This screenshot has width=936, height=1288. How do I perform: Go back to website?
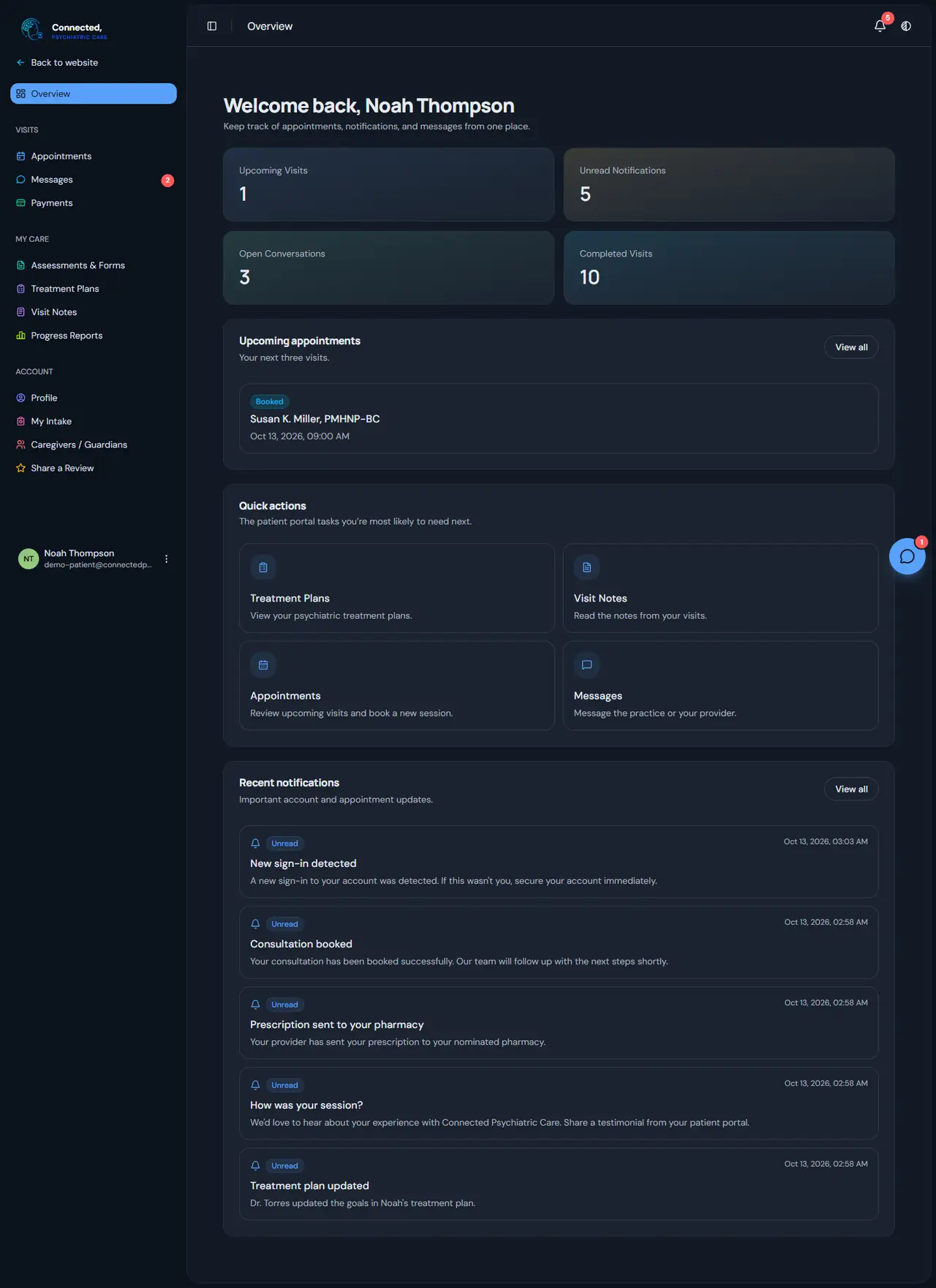pos(57,63)
